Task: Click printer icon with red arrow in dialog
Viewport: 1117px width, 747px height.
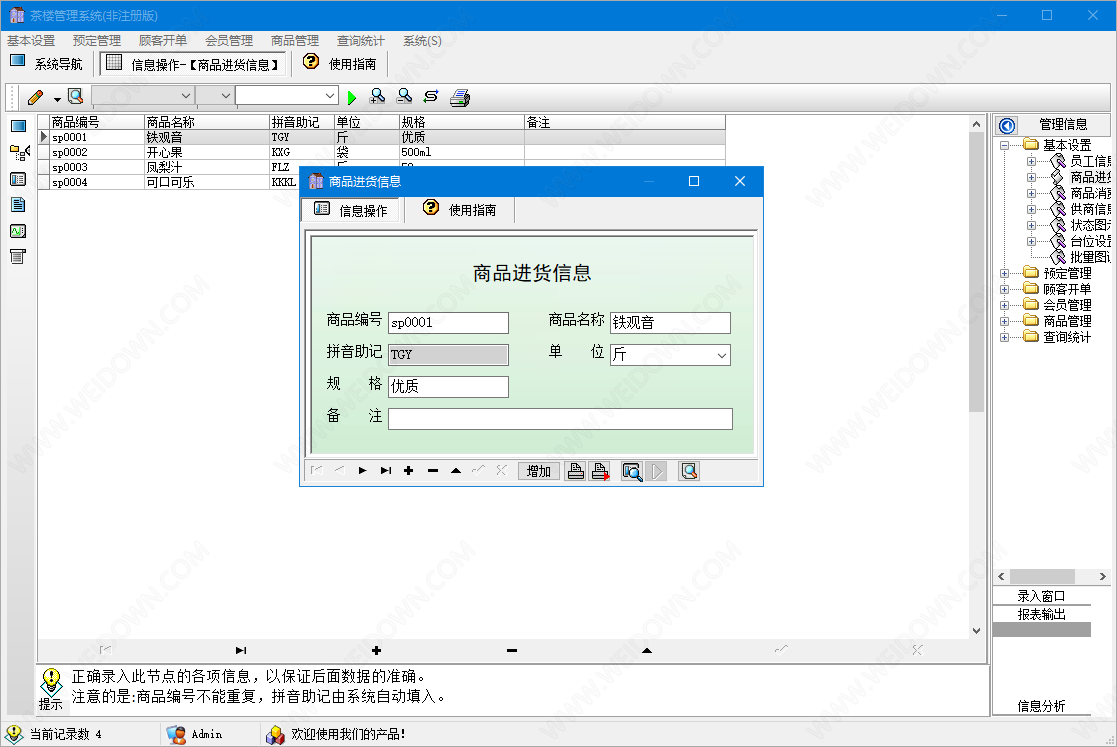Action: pyautogui.click(x=601, y=471)
